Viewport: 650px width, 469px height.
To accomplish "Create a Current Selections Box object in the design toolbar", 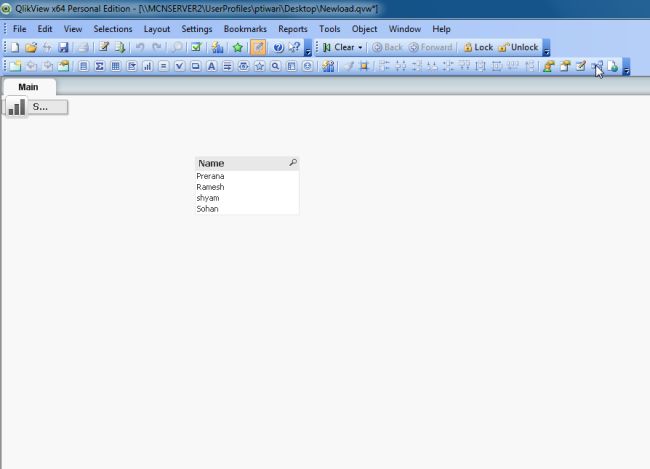I will [x=179, y=66].
